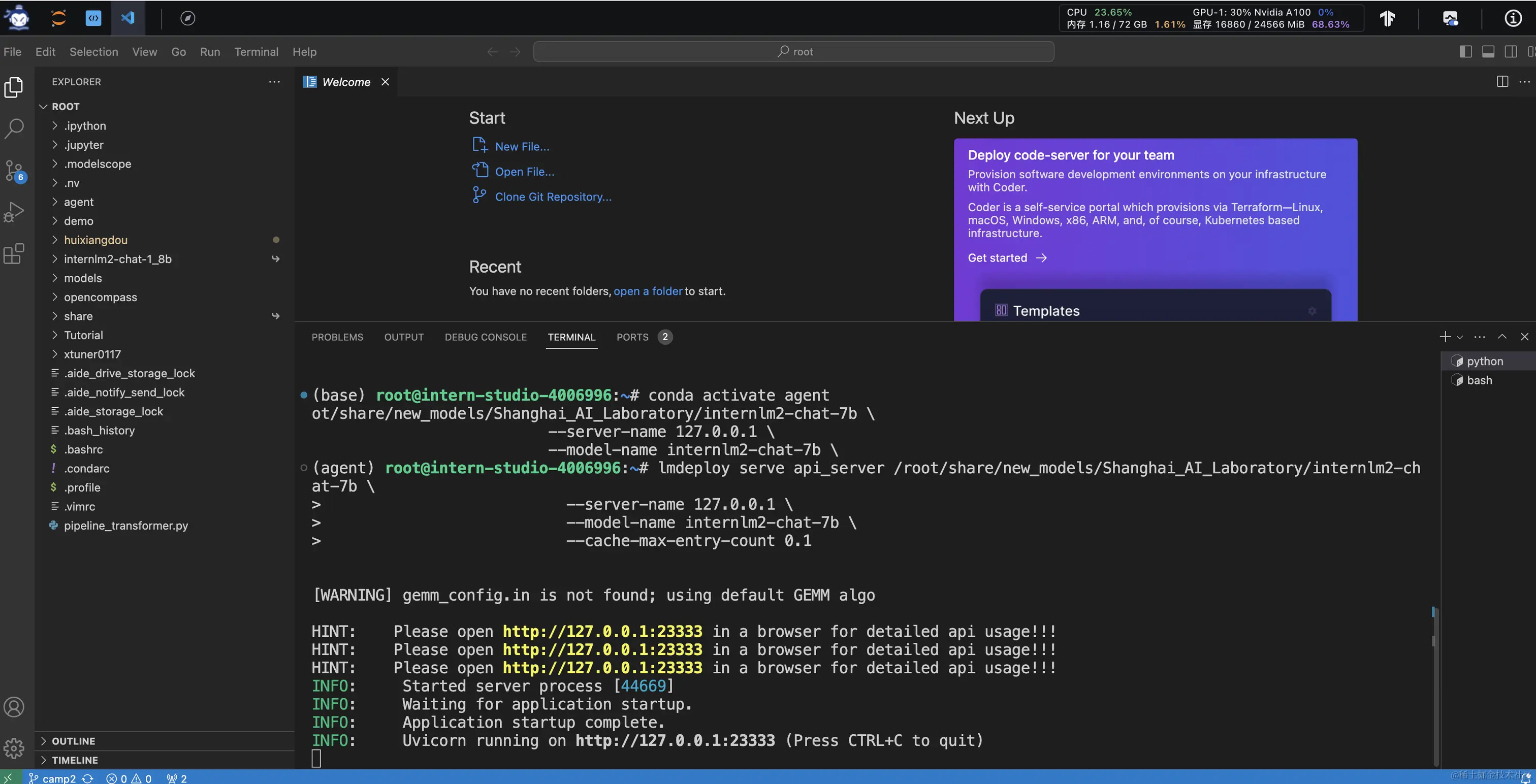The height and width of the screenshot is (784, 1536).
Task: Click the info icon in top bar
Action: (x=1513, y=18)
